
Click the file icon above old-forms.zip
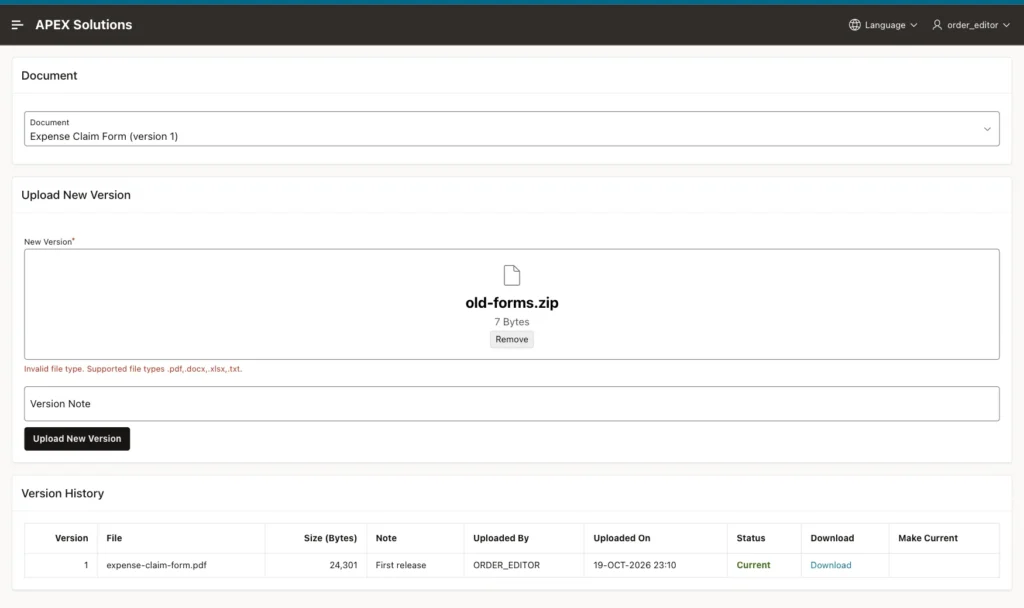click(x=512, y=276)
